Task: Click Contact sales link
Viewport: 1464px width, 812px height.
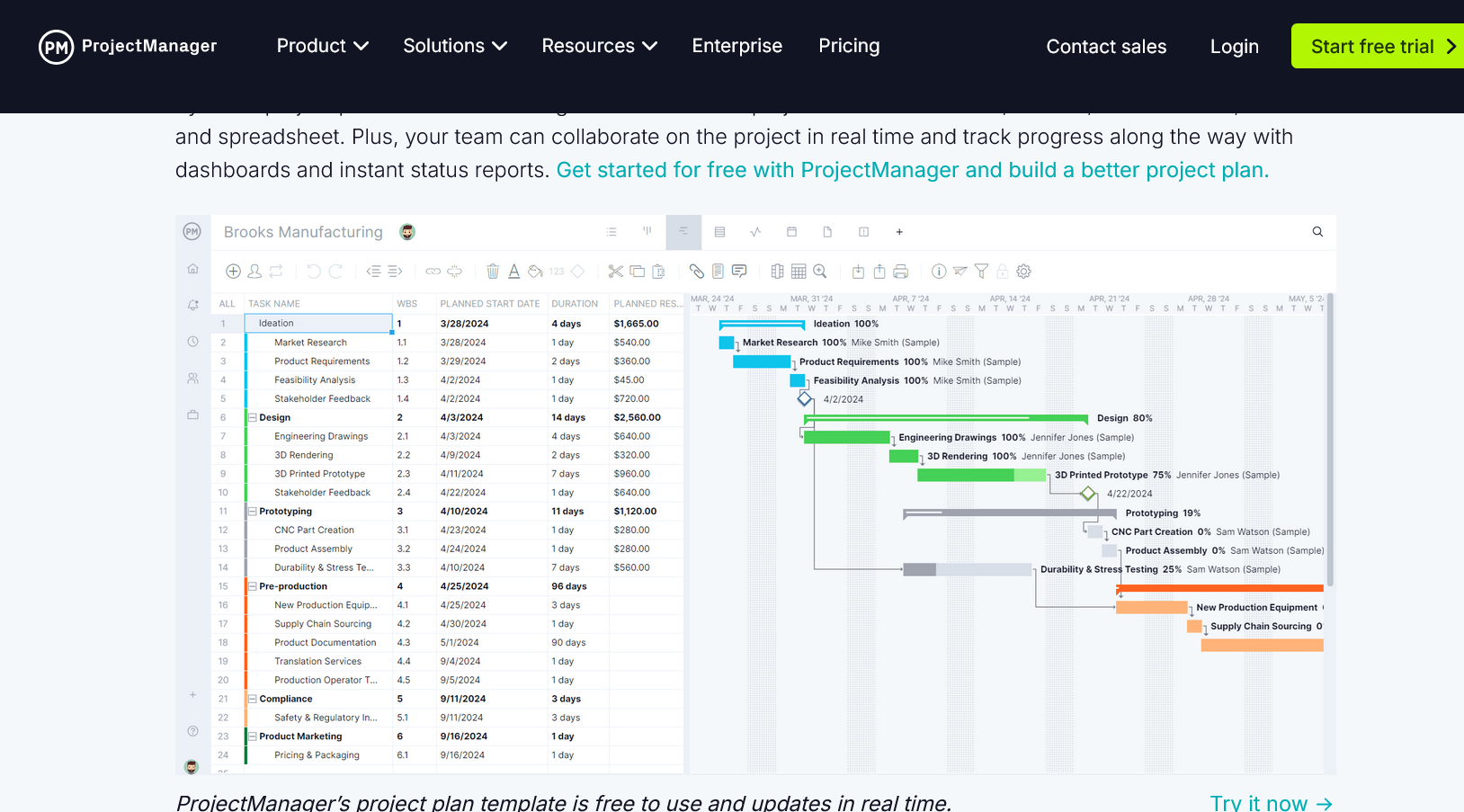Action: click(x=1106, y=47)
